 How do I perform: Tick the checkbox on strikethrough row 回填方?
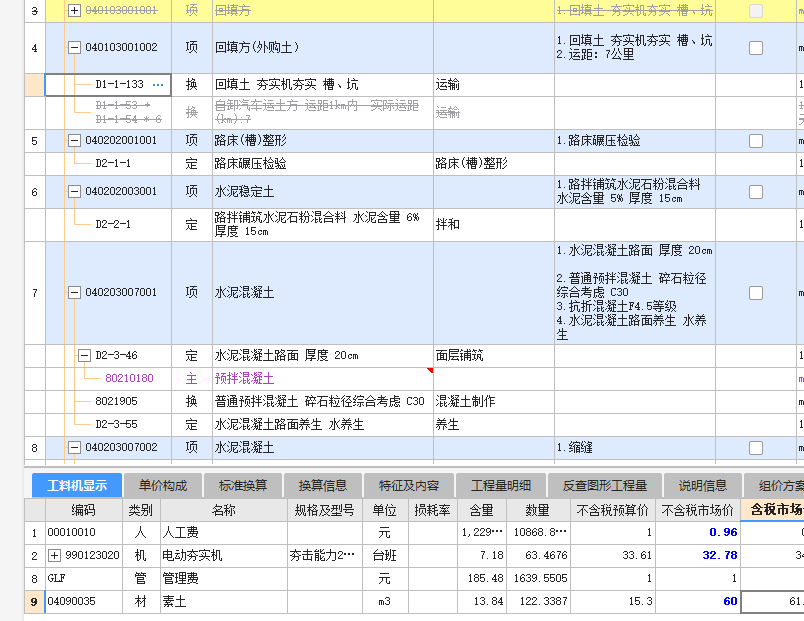pyautogui.click(x=756, y=10)
